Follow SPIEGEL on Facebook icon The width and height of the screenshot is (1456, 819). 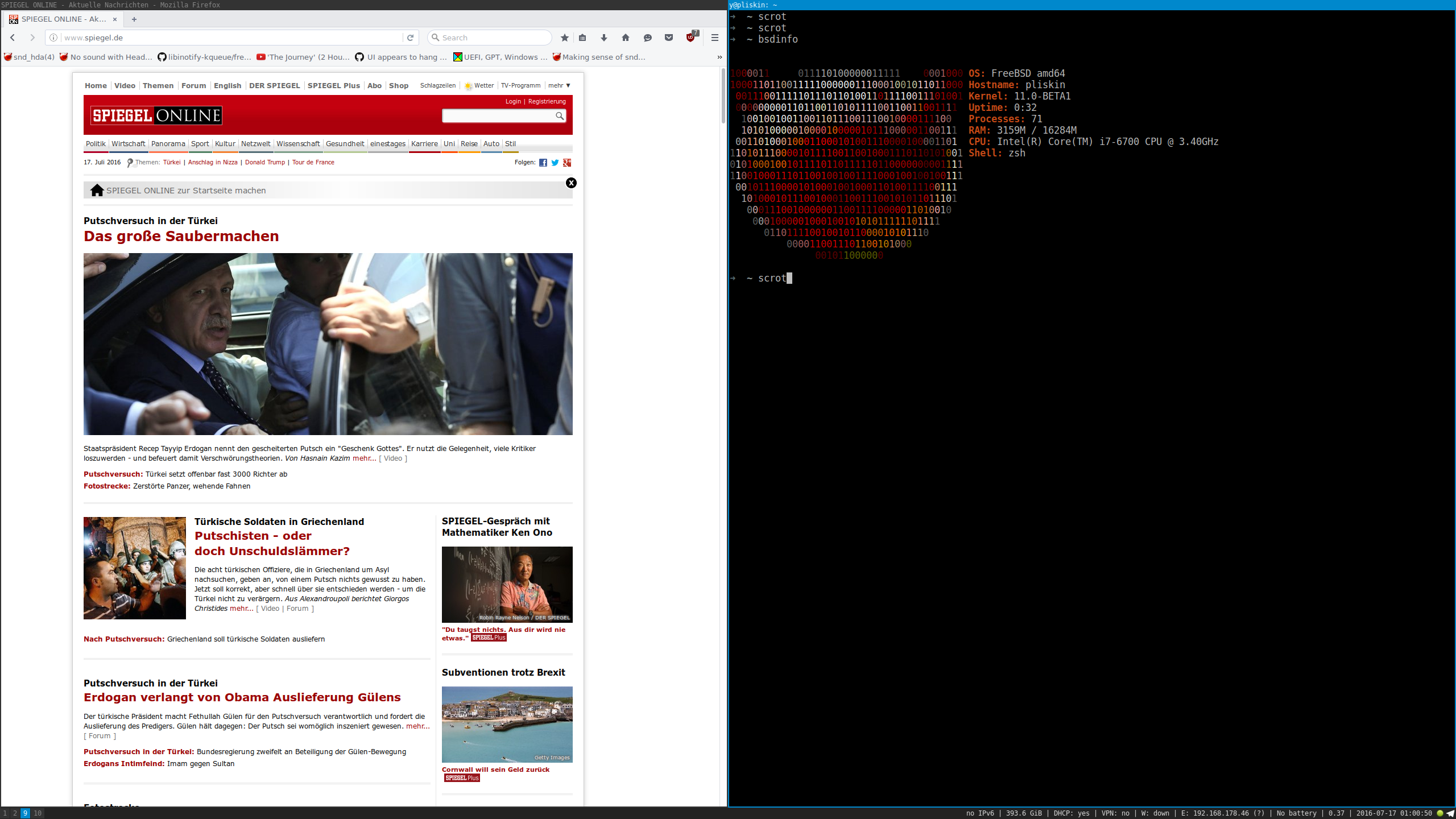(x=543, y=163)
